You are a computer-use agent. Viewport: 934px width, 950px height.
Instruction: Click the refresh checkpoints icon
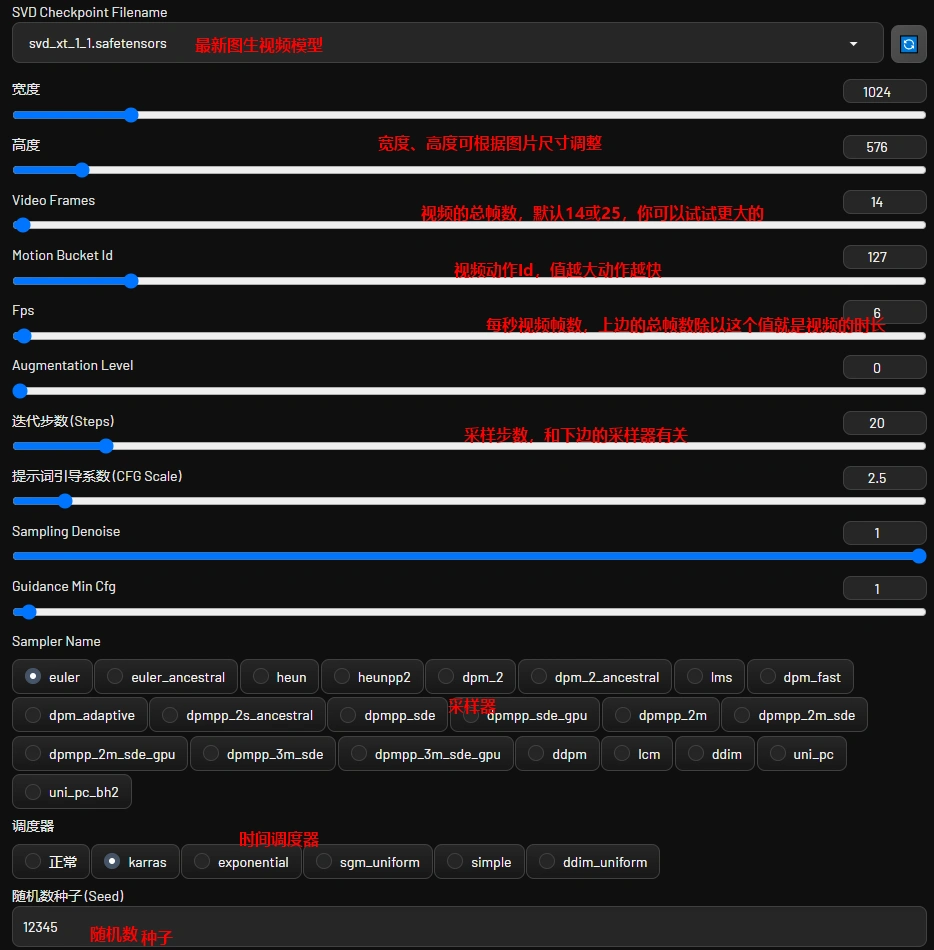[x=908, y=43]
